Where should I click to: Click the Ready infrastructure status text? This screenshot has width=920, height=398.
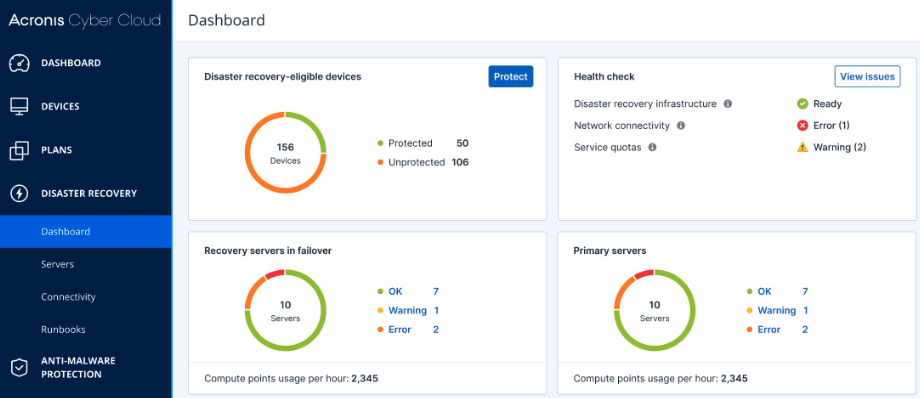pos(827,104)
